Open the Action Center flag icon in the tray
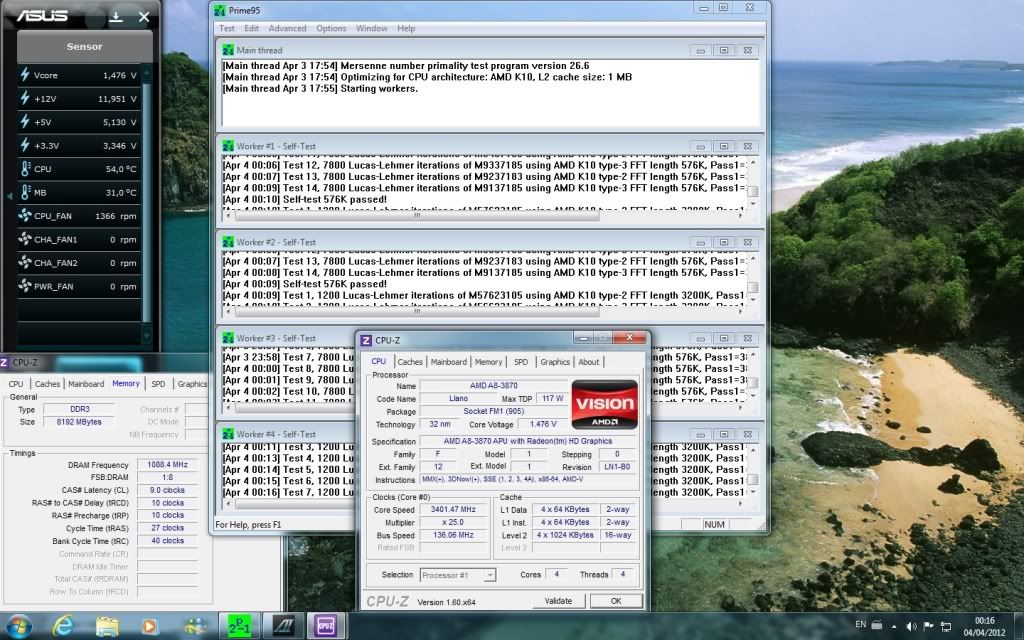The image size is (1024, 640). tap(928, 626)
